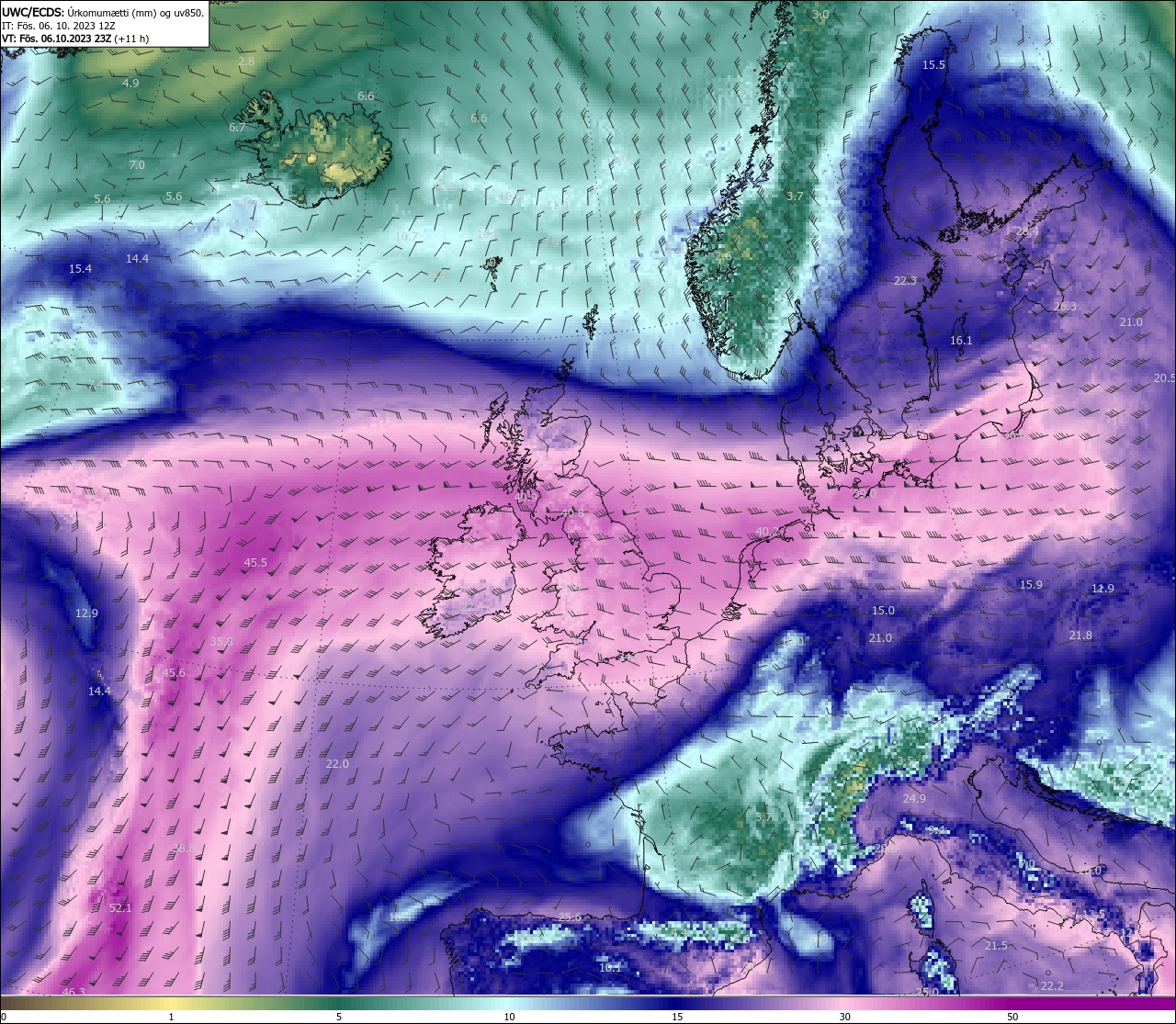1176x1024 pixels.
Task: Click the 16.1 value label
Action: coord(961,341)
